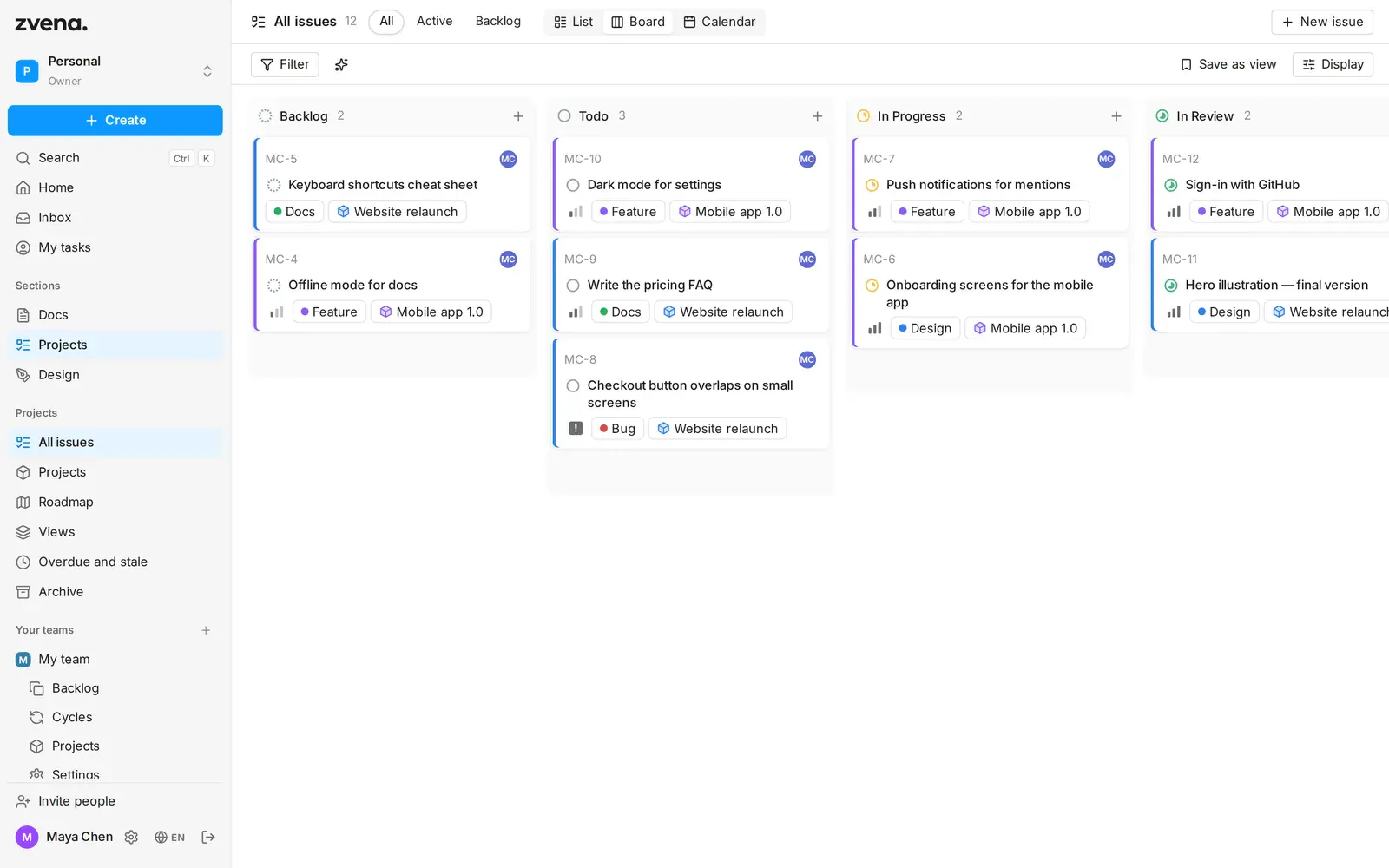Open Roadmap in the sidebar

115,502
